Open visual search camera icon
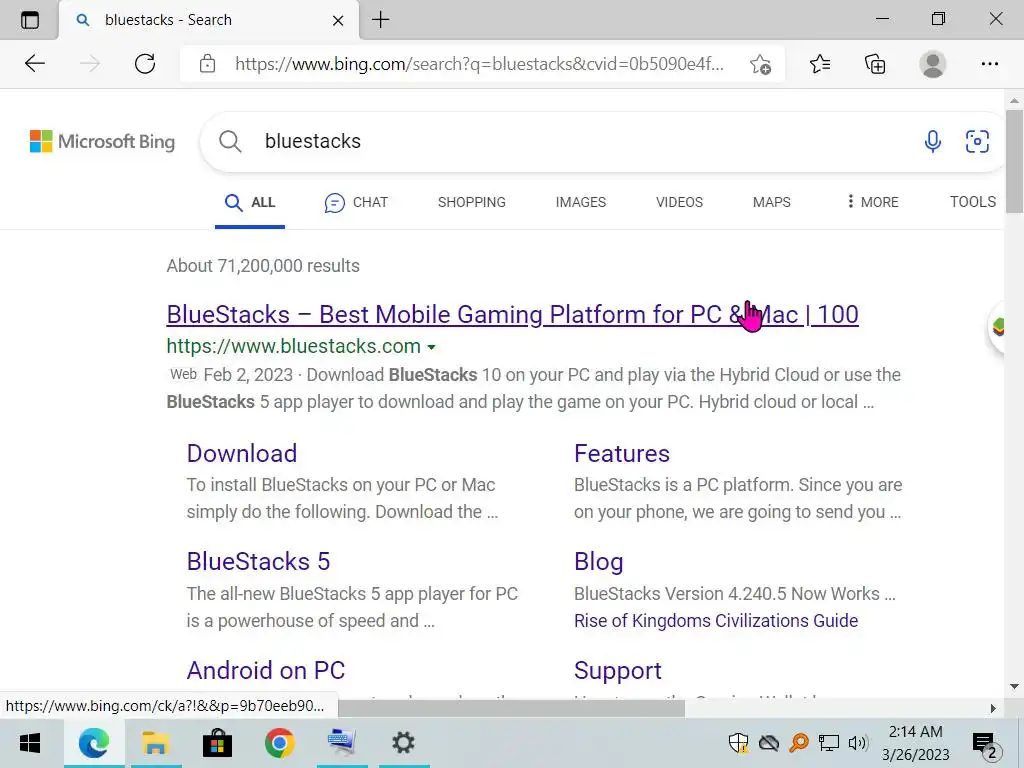 pyautogui.click(x=977, y=141)
